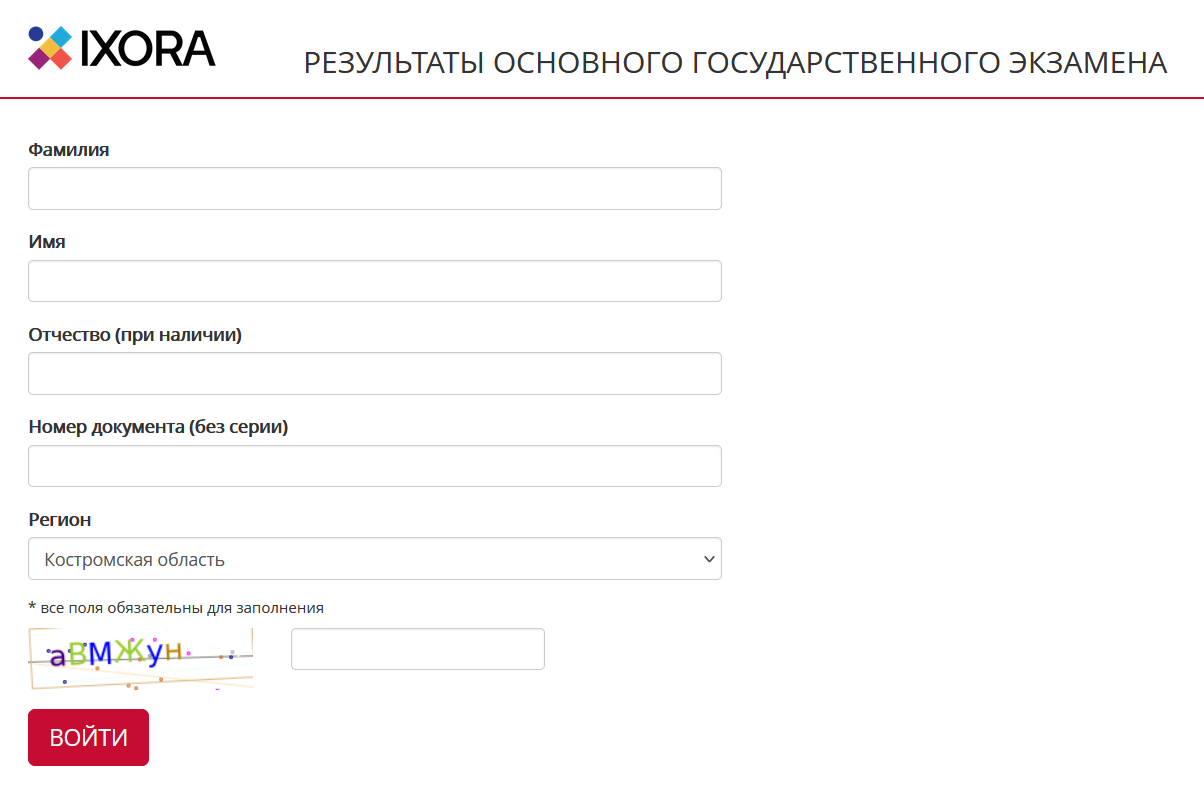Submit the form with ВОЙТИ button
Image resolution: width=1204 pixels, height=793 pixels.
pyautogui.click(x=88, y=738)
